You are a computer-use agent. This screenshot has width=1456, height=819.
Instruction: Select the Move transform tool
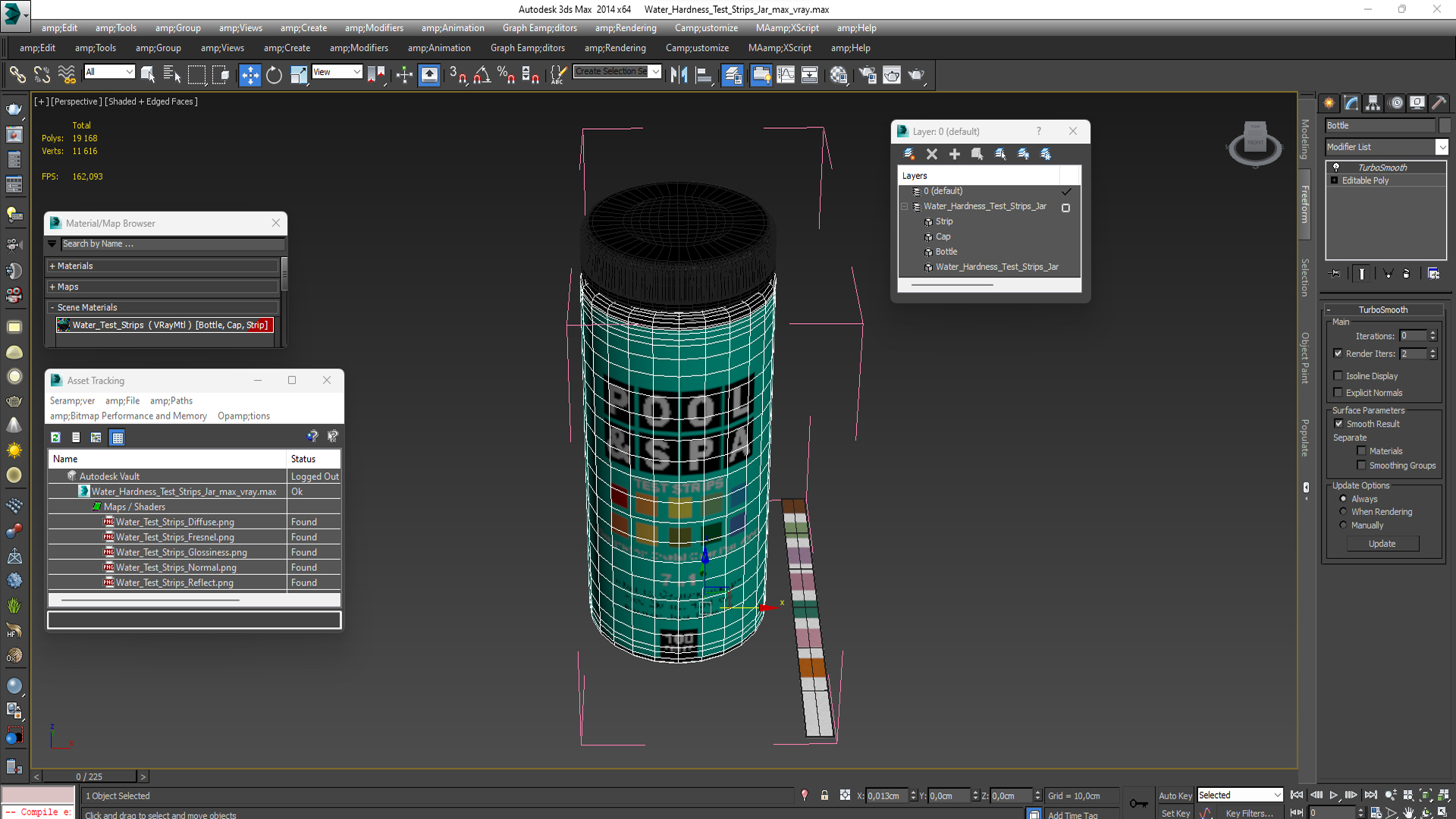point(250,75)
